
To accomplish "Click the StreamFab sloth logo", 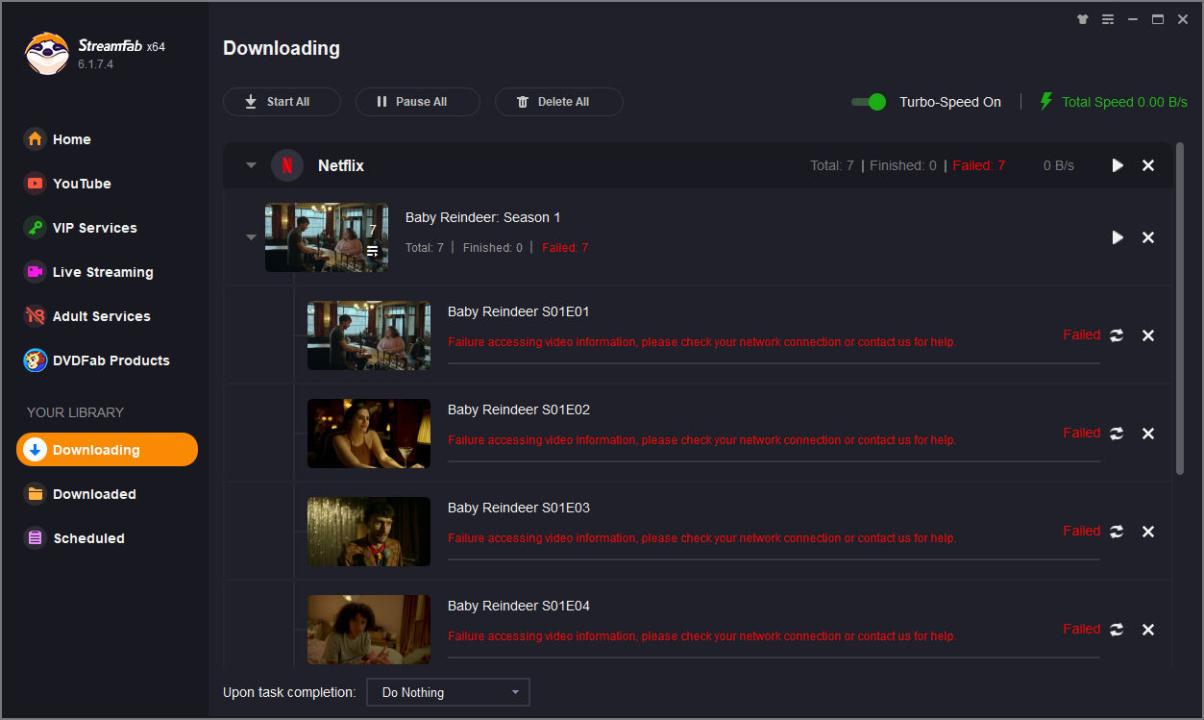I will [x=46, y=54].
